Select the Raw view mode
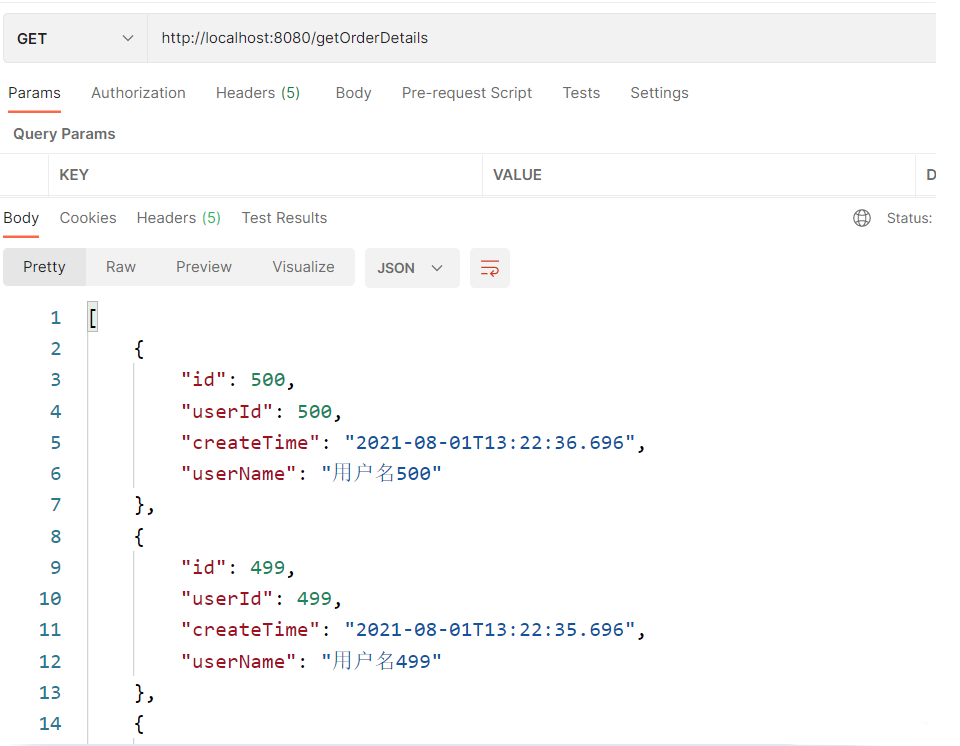The width and height of the screenshot is (960, 746). click(x=121, y=267)
